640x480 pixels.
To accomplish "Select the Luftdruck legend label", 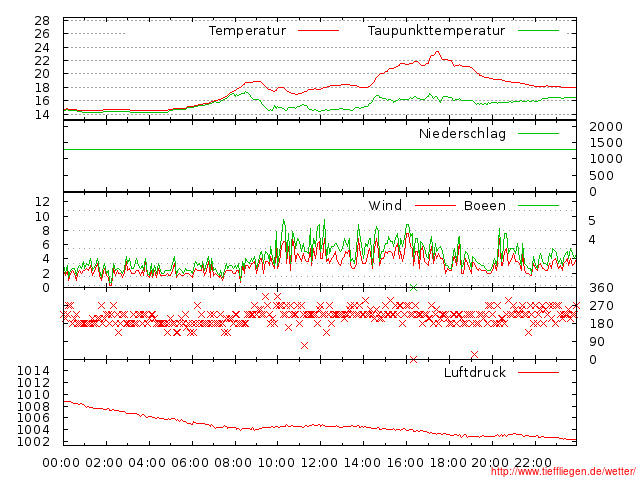I will point(475,372).
